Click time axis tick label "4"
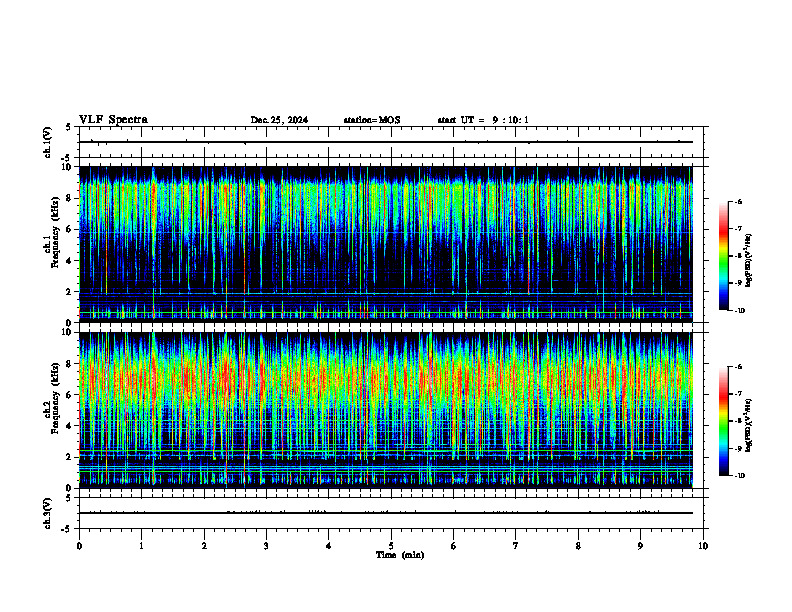 pos(329,546)
